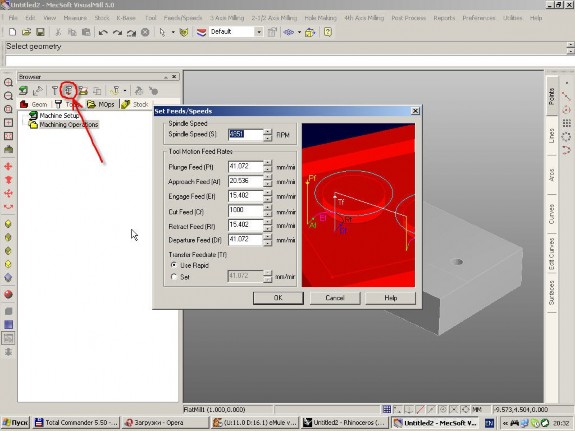Open a file using the folder icon
Image resolution: width=575 pixels, height=431 pixels.
26,32
